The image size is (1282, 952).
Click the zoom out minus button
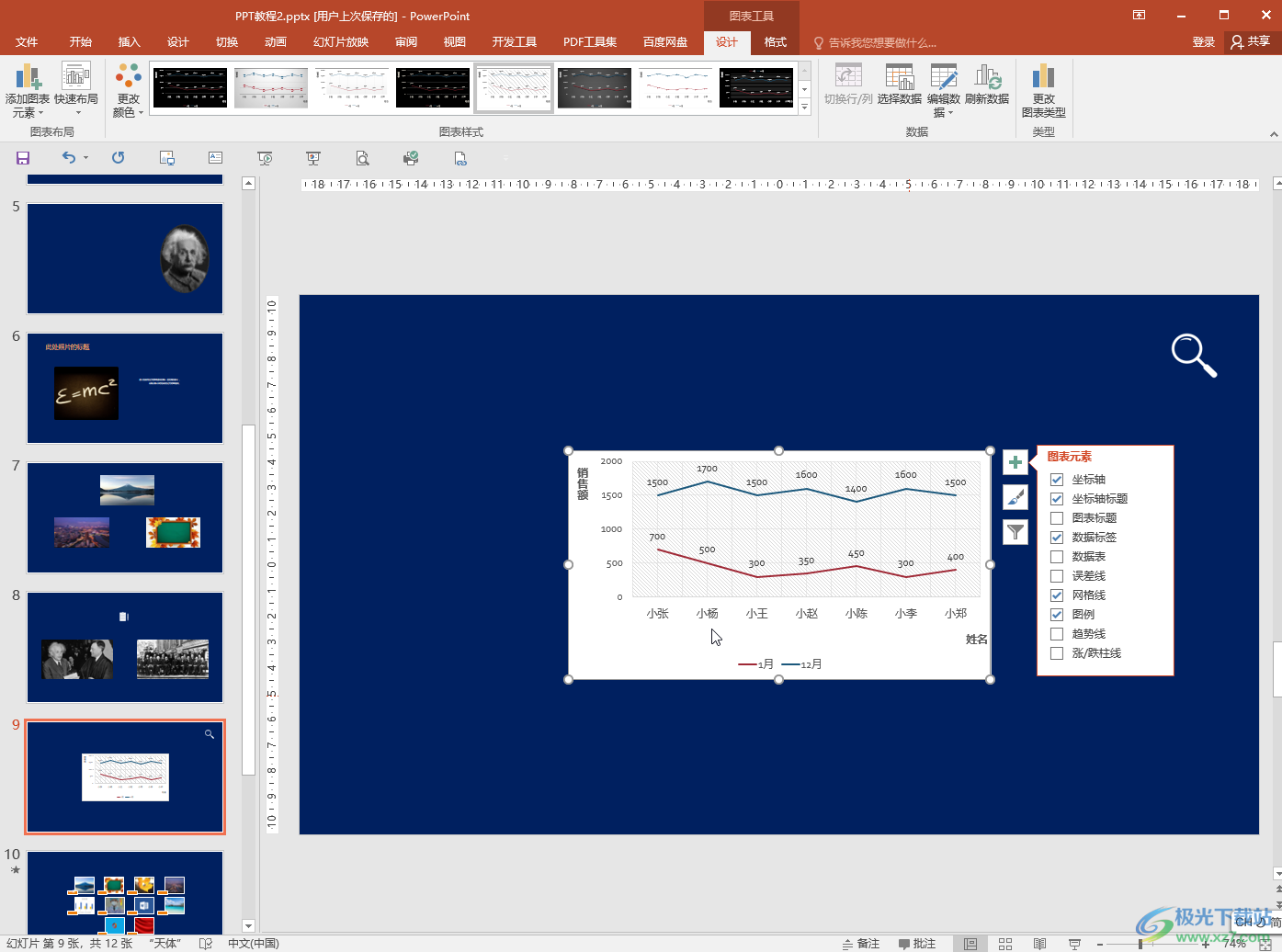1100,944
